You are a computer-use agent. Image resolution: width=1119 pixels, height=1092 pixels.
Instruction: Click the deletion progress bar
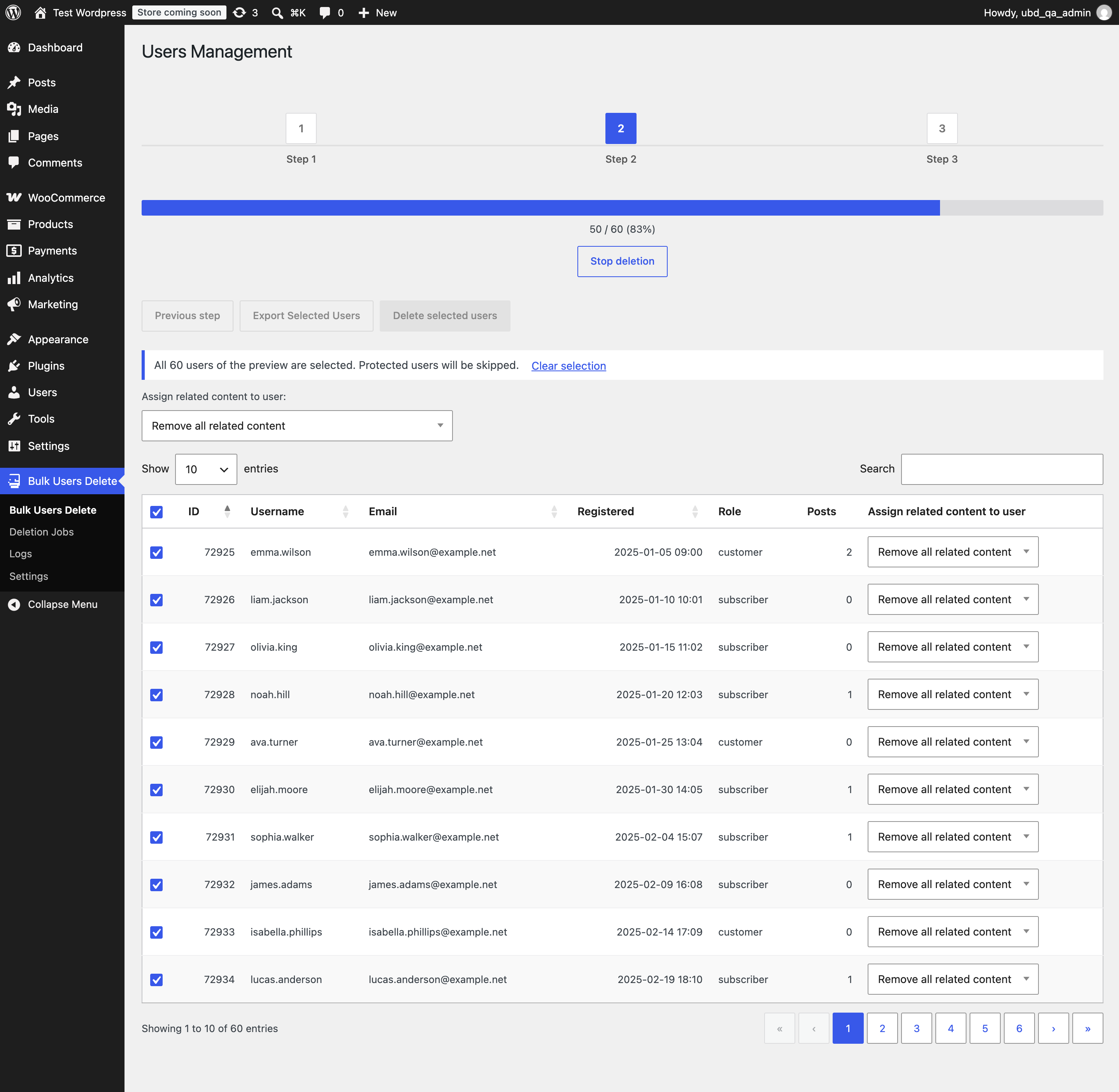click(622, 207)
